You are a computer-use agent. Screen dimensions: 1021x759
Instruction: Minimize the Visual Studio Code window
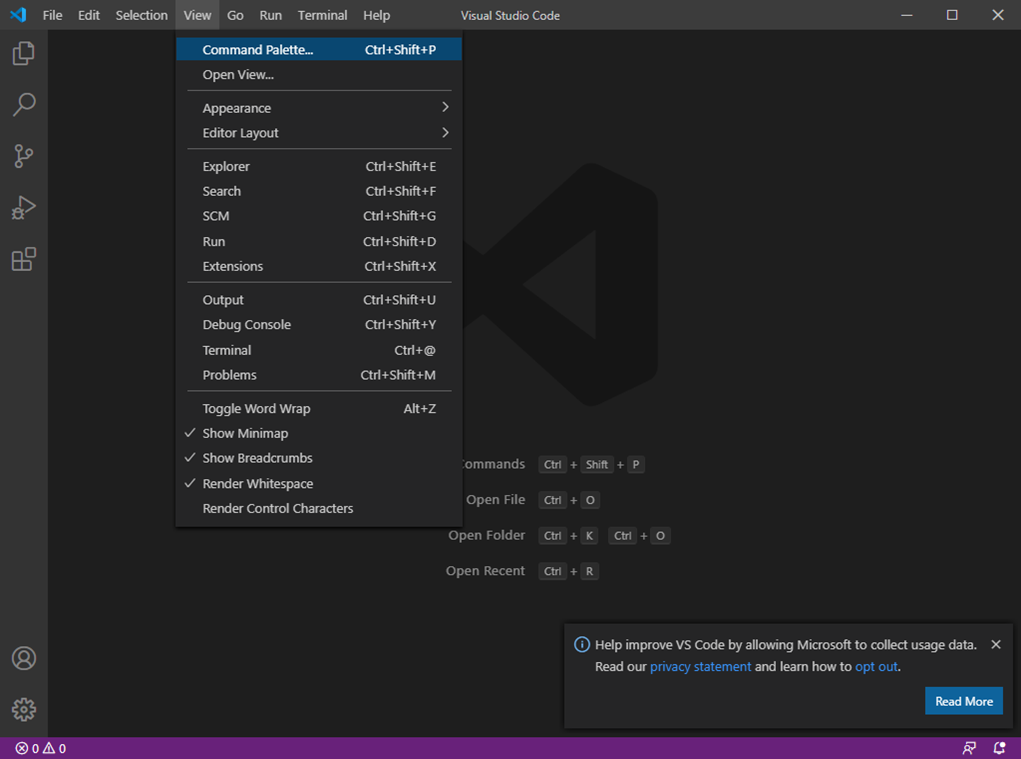click(x=906, y=15)
